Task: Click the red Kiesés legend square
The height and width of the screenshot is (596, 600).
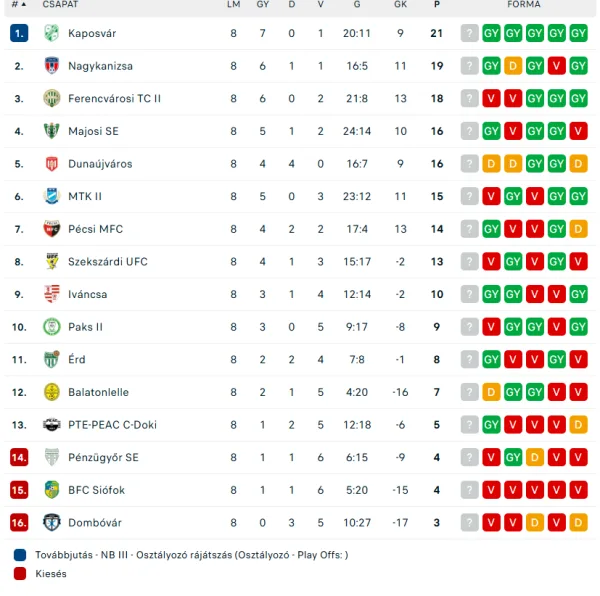Action: tap(20, 573)
